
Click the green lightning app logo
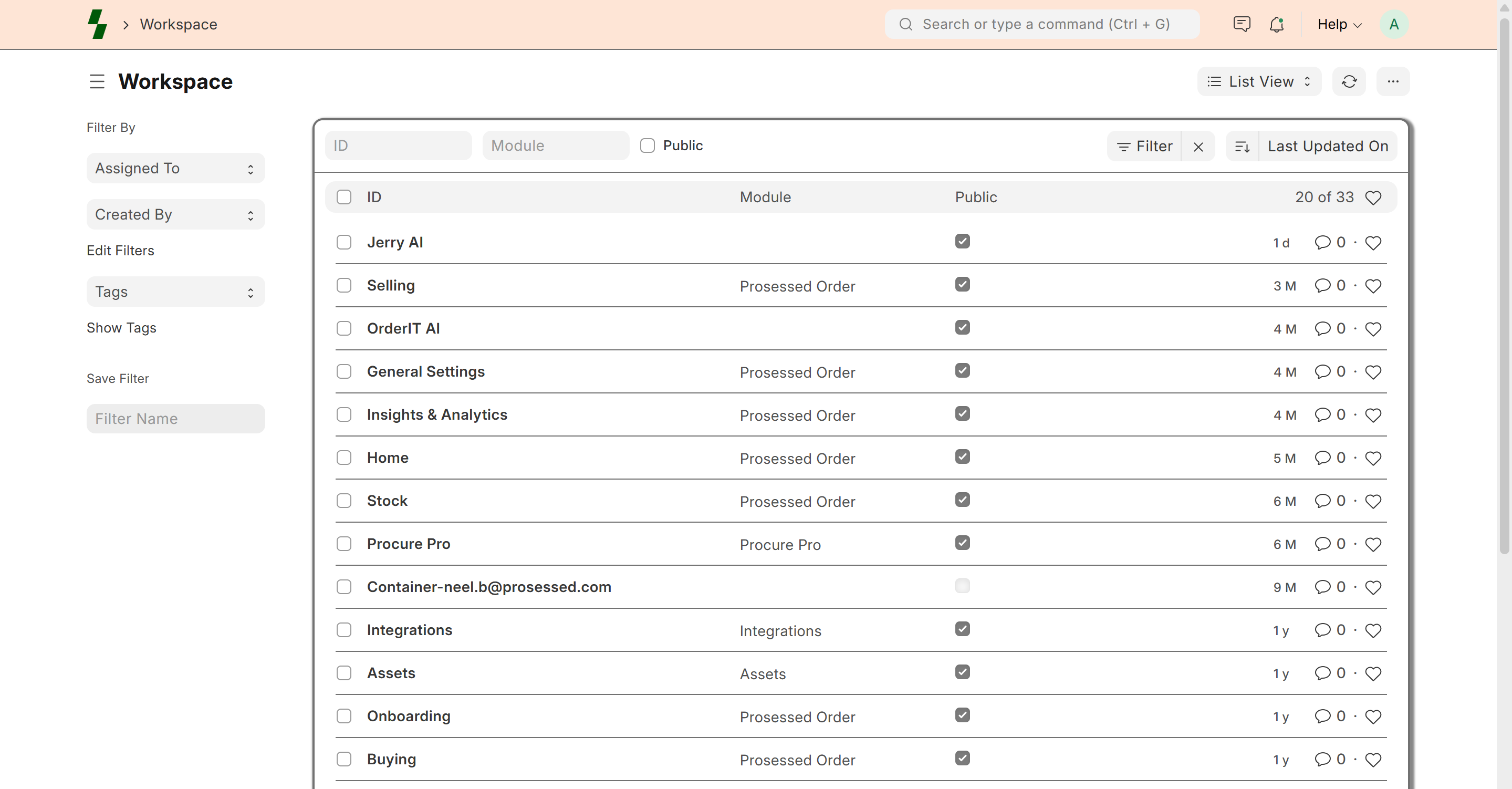[x=98, y=24]
